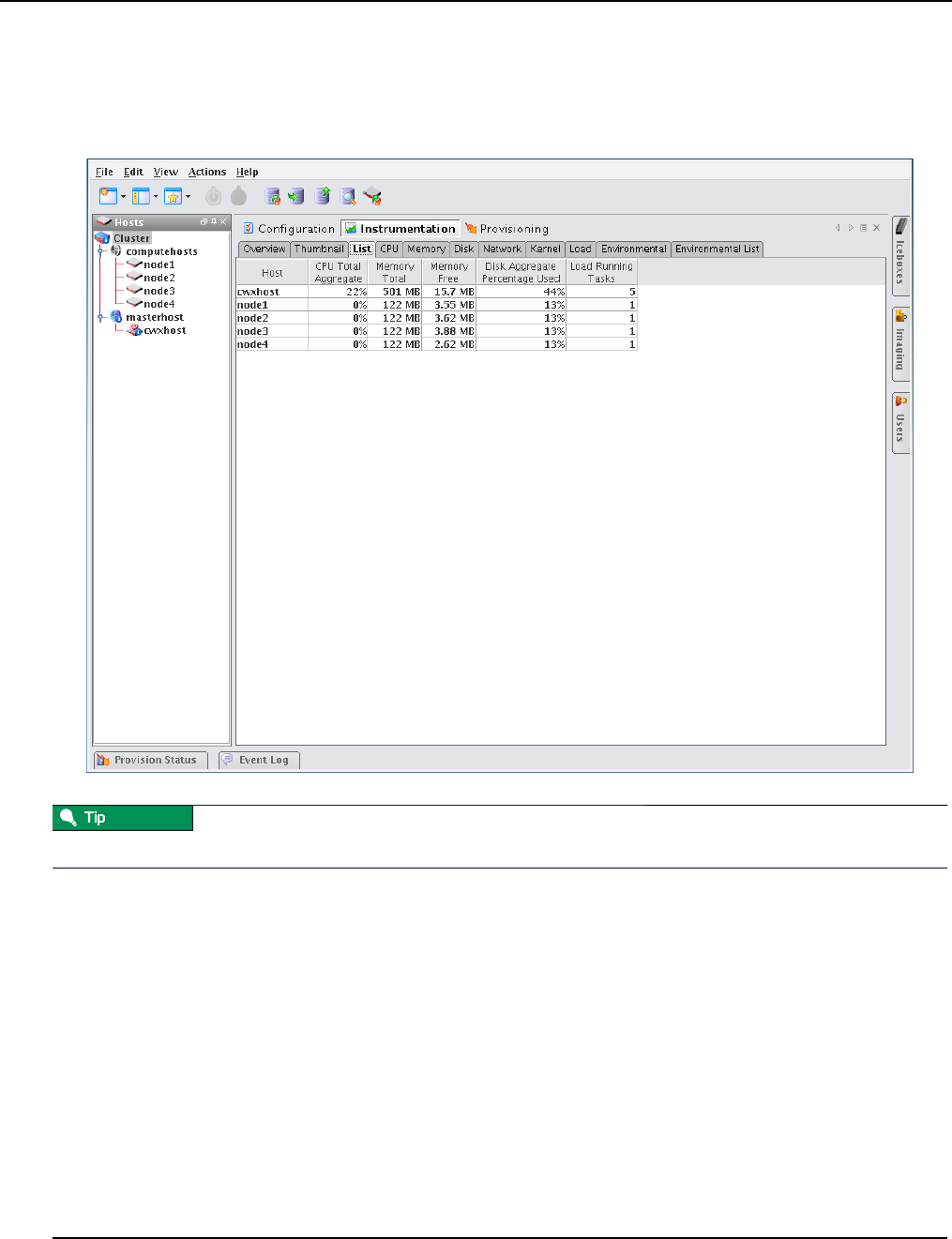Open the tab list menu icon

point(863,228)
